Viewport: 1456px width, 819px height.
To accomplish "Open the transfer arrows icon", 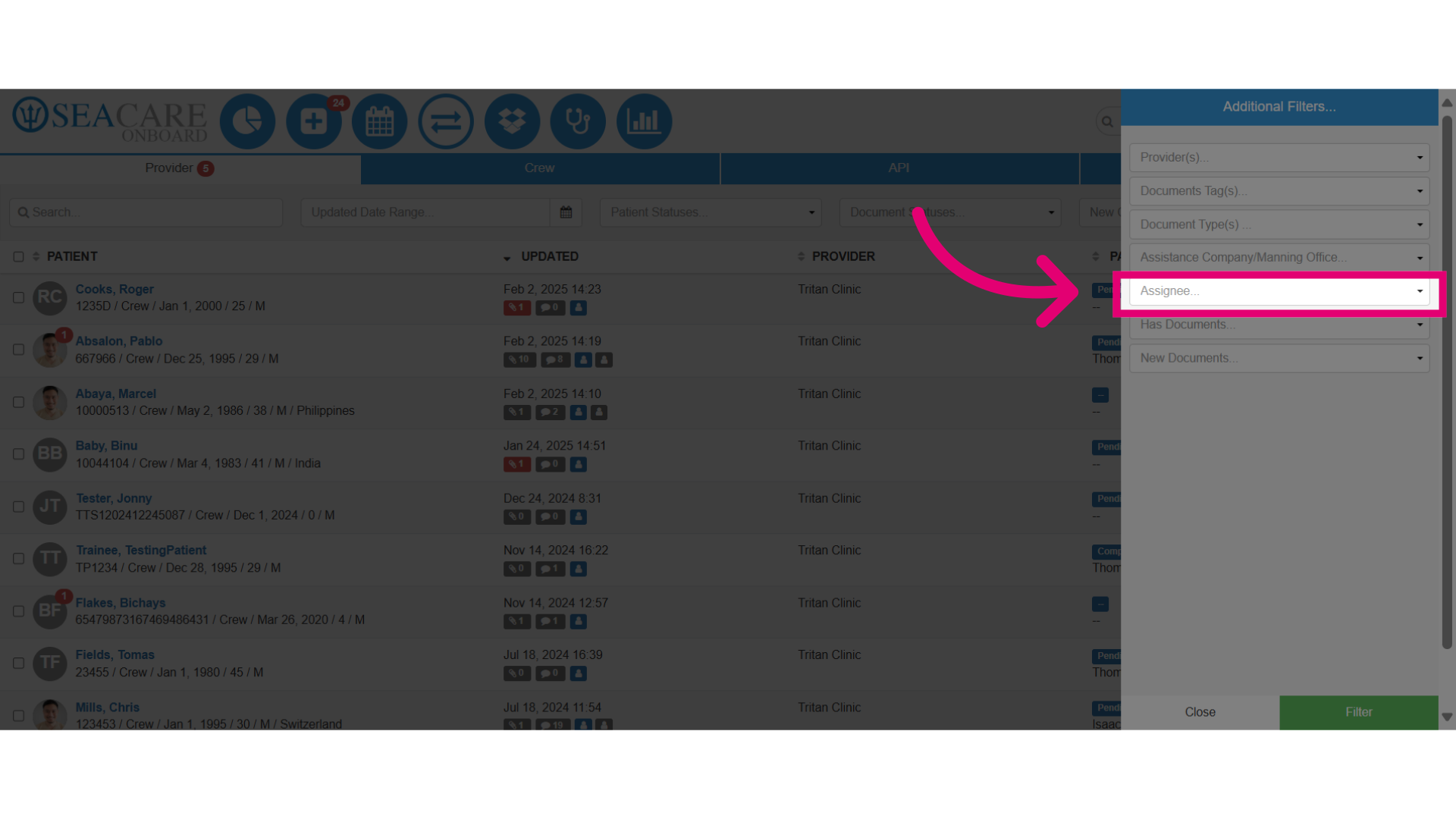I will tap(446, 121).
